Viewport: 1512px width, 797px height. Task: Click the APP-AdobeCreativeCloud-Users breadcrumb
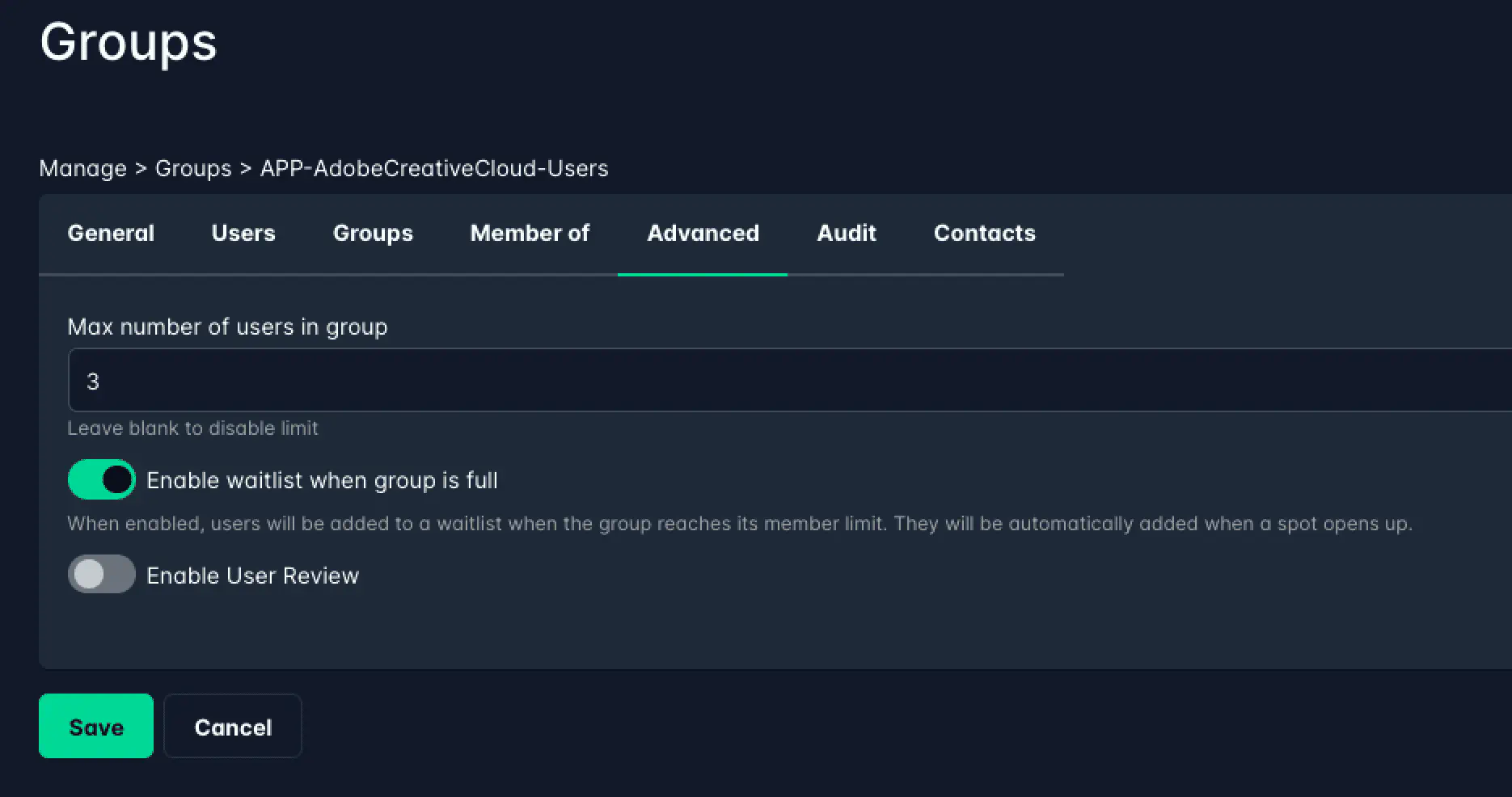click(434, 168)
